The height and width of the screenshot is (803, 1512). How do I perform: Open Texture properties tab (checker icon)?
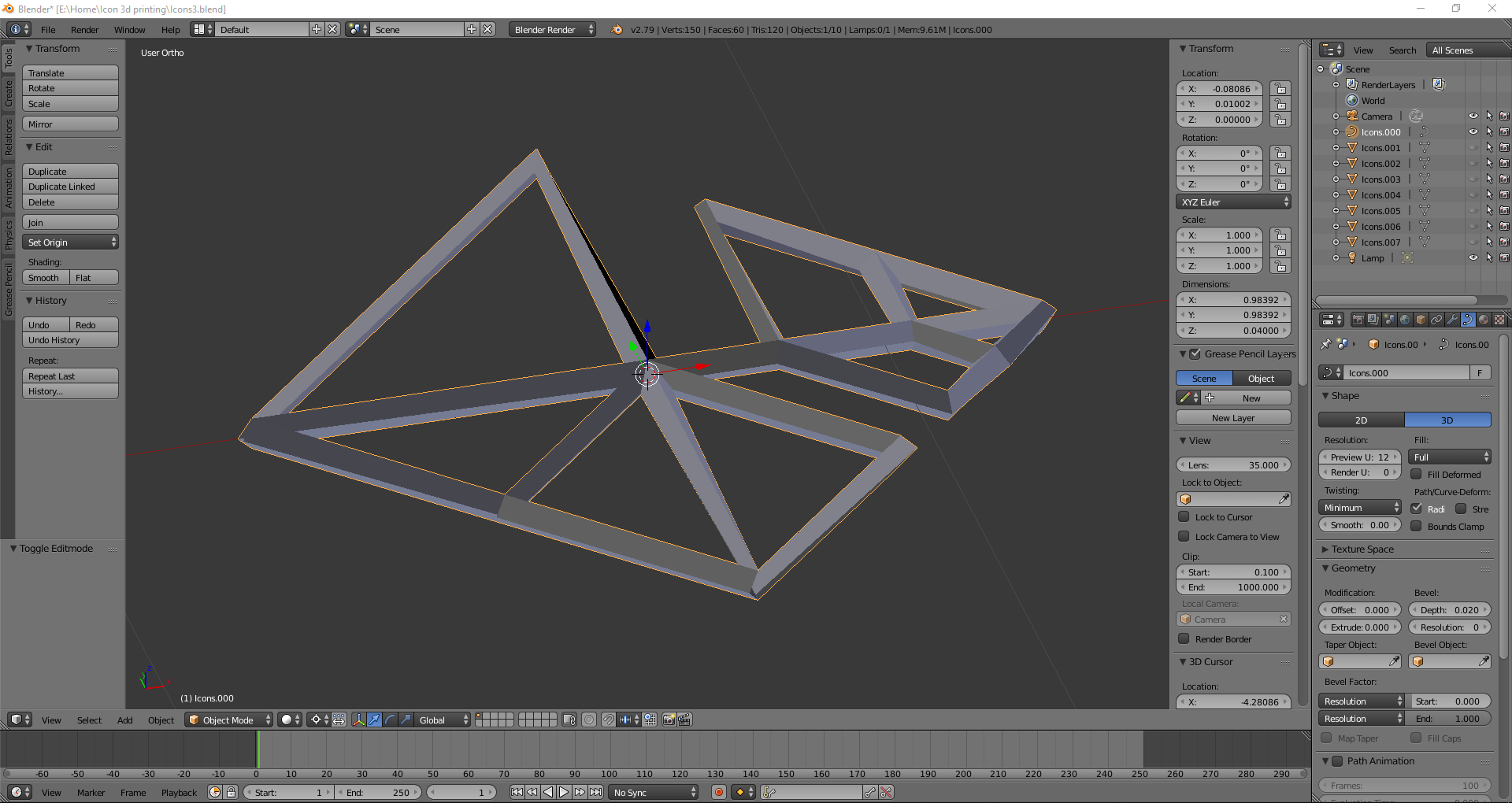[1499, 320]
